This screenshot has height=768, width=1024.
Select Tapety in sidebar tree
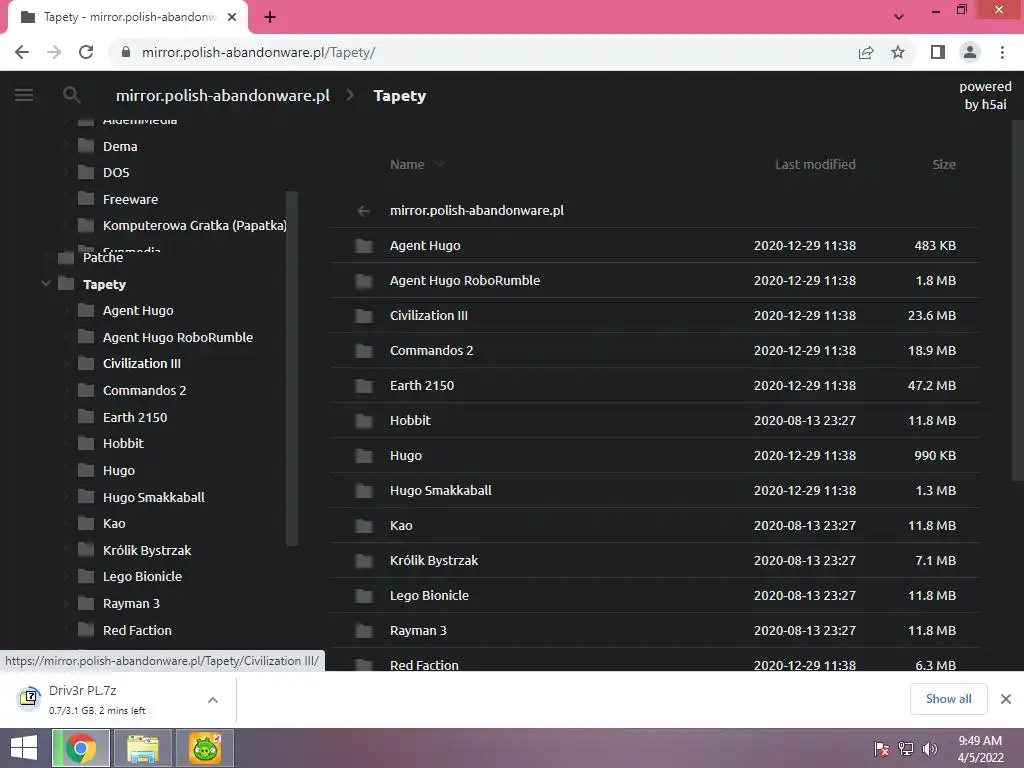point(104,285)
